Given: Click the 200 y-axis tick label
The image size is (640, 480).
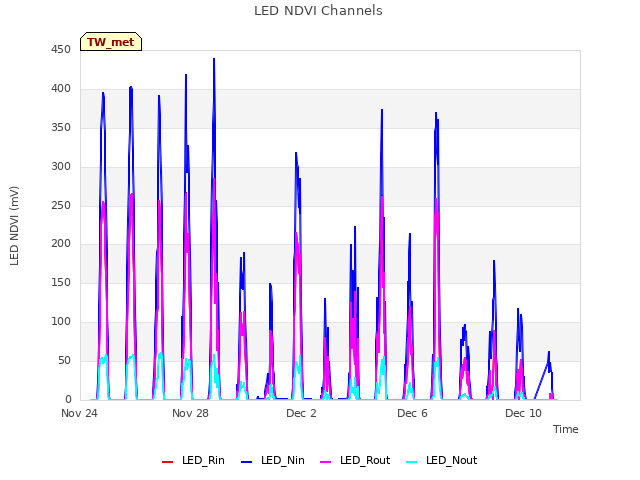Looking at the screenshot, I should pos(61,244).
